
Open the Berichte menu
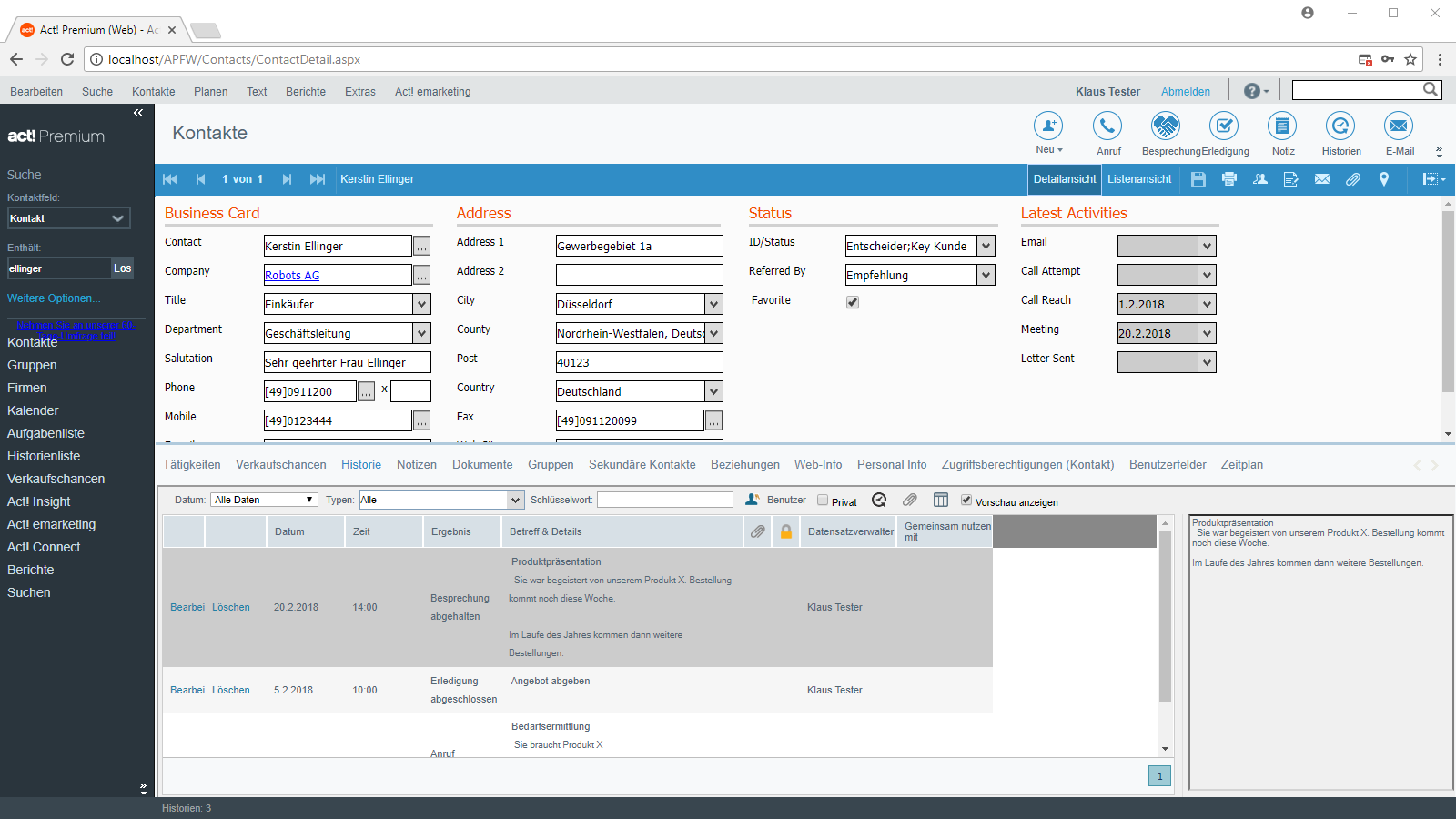305,92
